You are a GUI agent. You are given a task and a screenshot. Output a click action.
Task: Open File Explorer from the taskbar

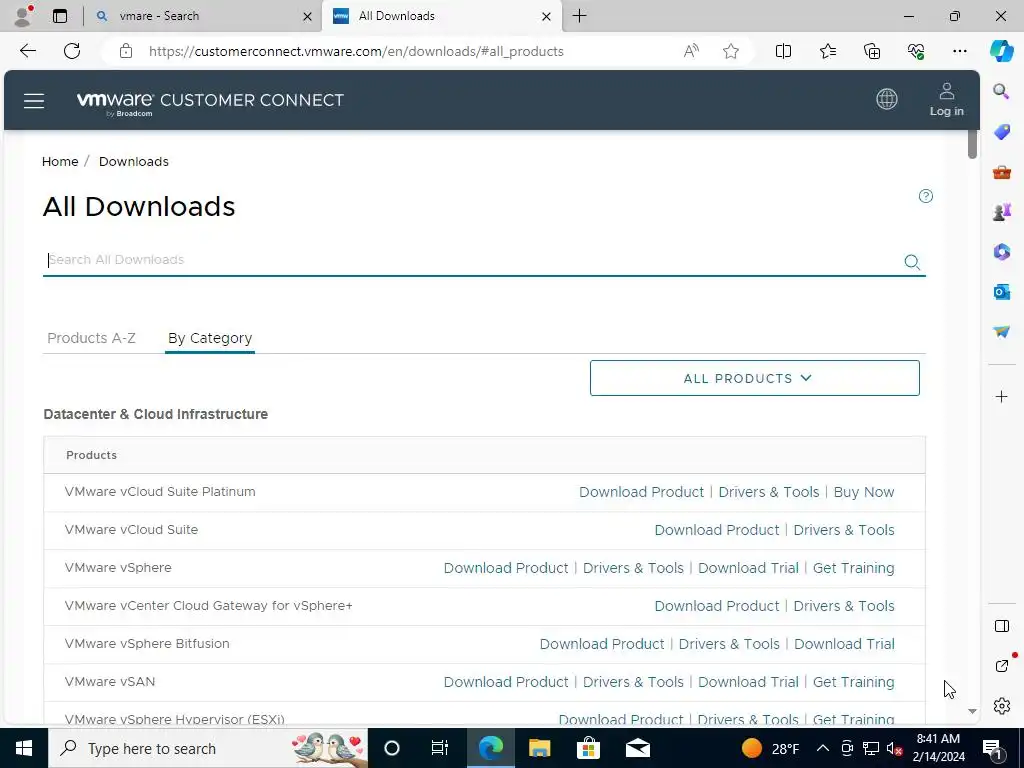539,748
